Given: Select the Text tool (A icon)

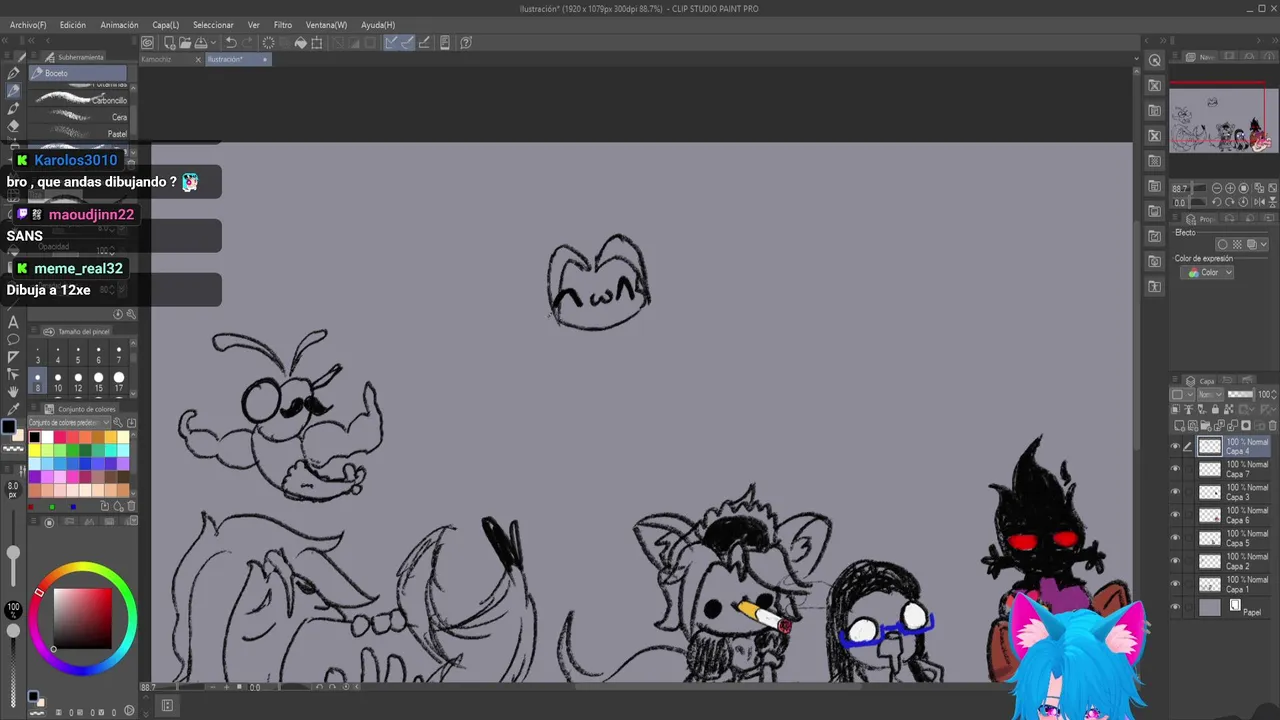Looking at the screenshot, I should (x=13, y=322).
